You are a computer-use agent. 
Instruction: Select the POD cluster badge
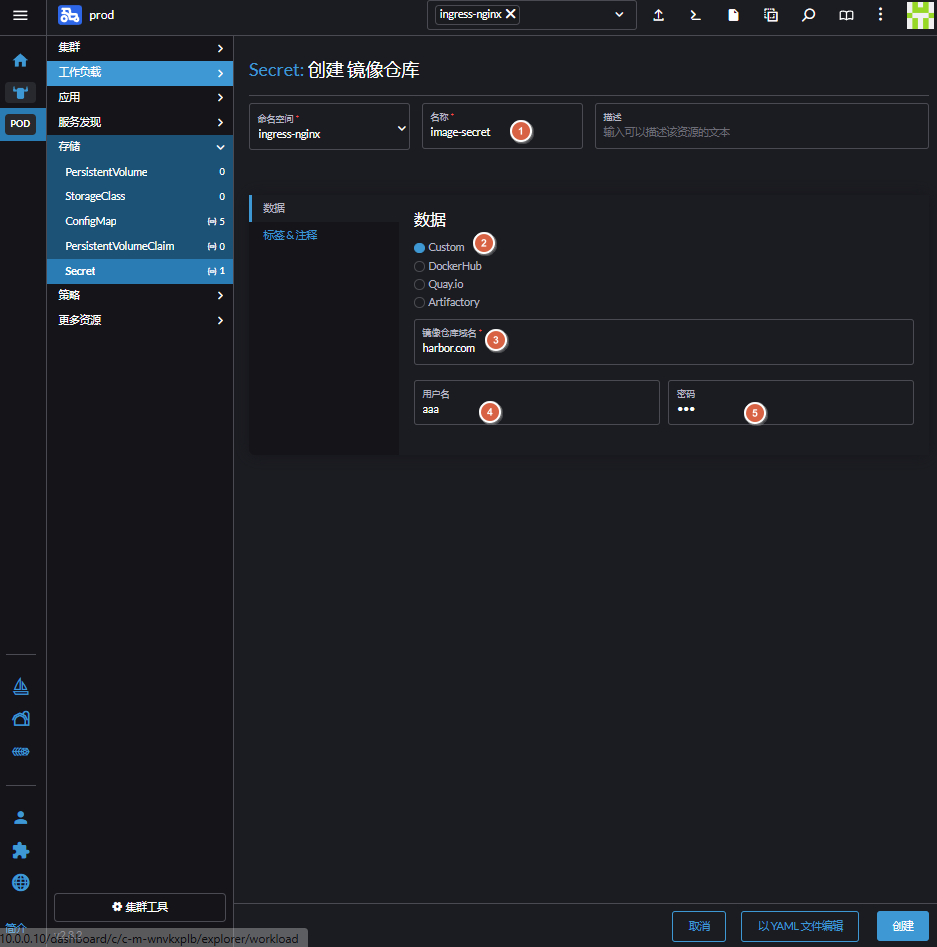(x=20, y=124)
